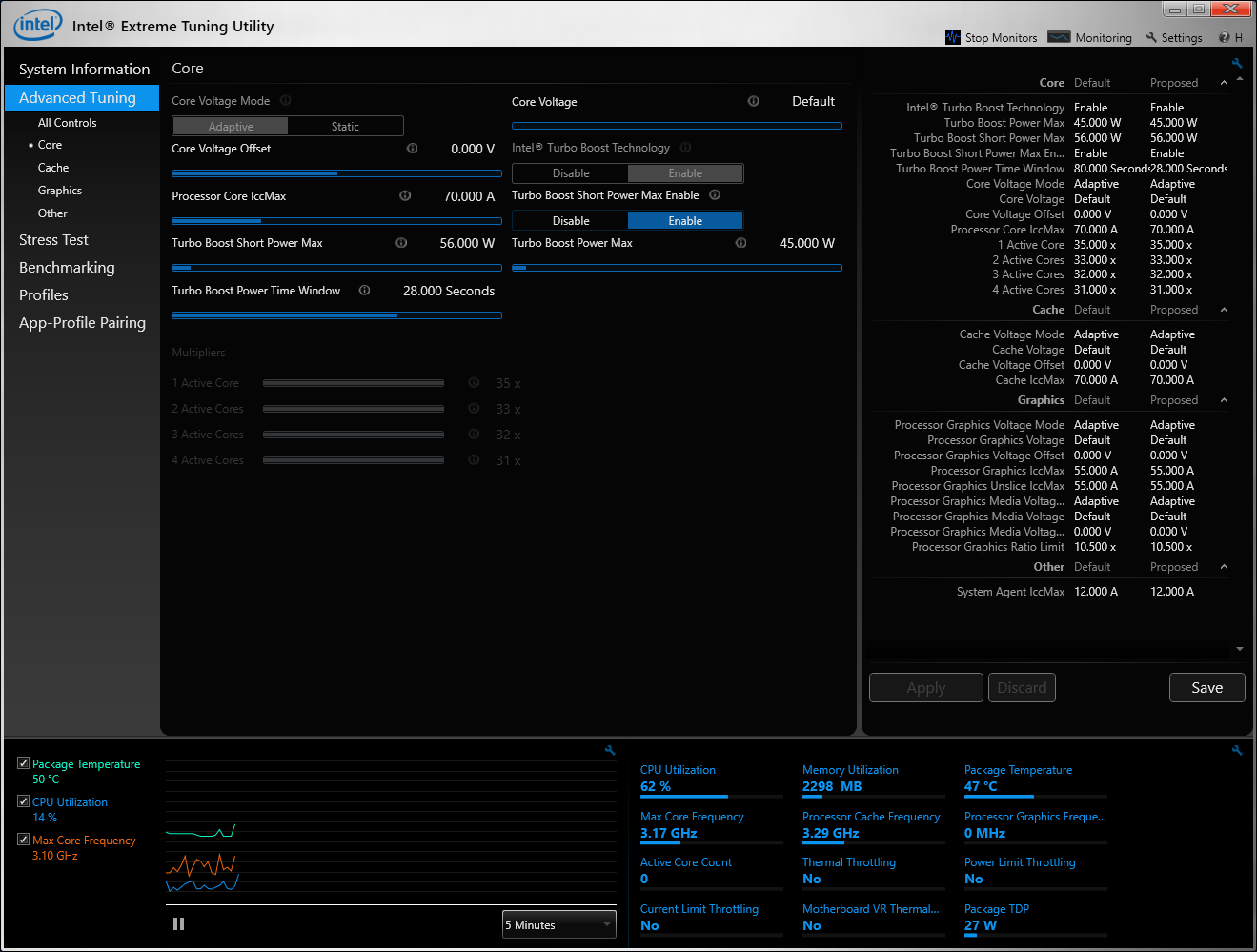The height and width of the screenshot is (952, 1257).
Task: Select Cache under Advanced Tuning
Action: click(x=53, y=167)
